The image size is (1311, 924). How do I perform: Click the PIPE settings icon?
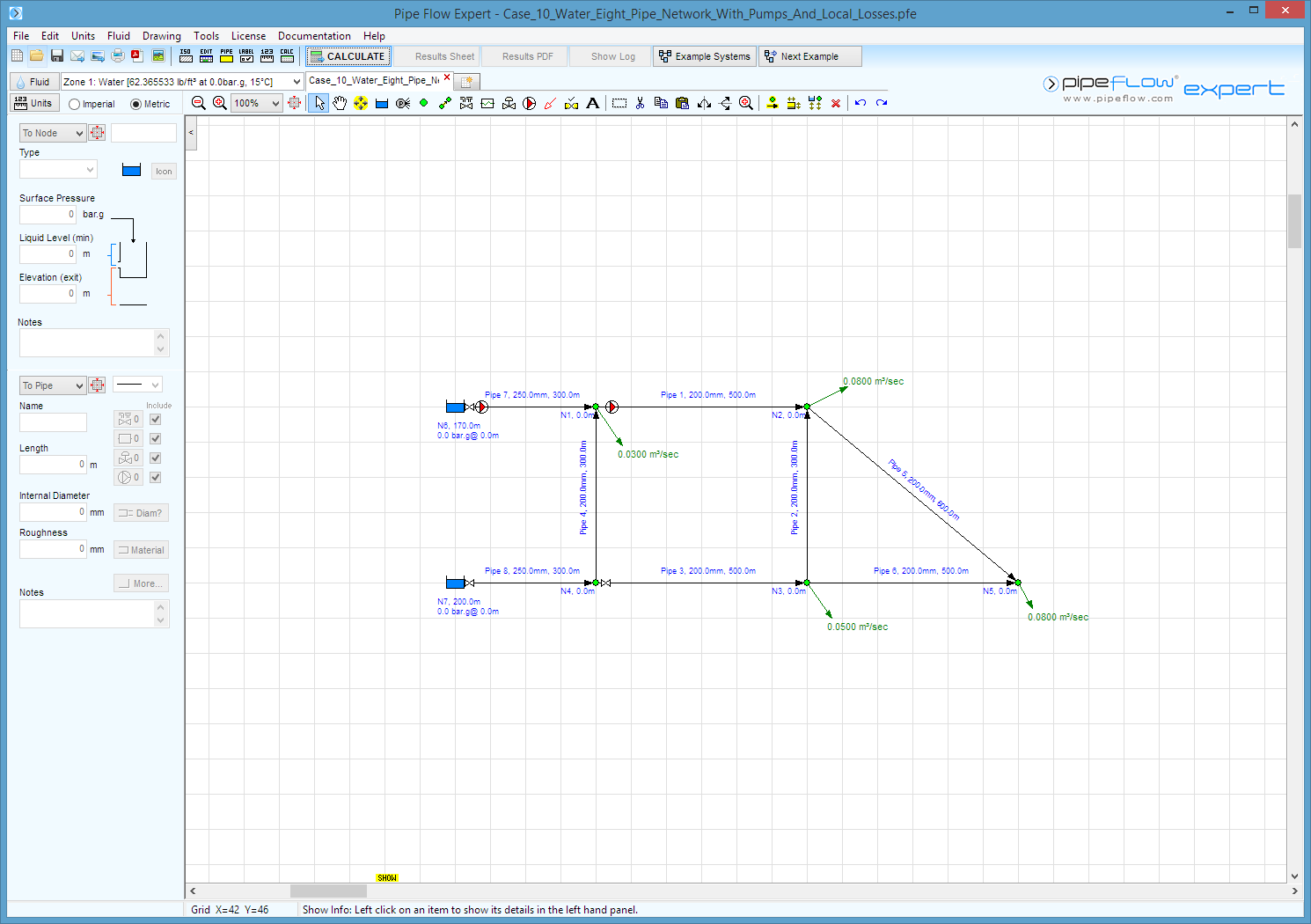point(226,55)
